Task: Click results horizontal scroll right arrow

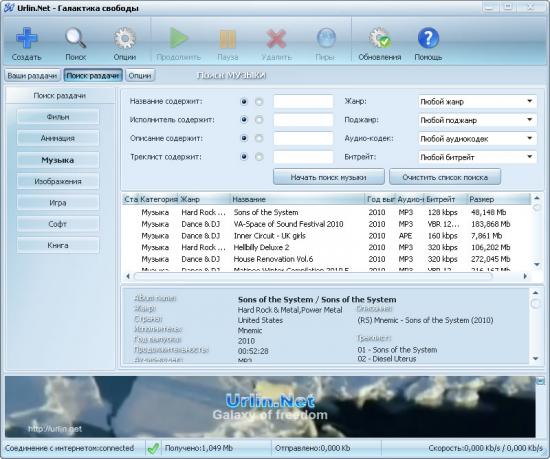Action: coord(525,276)
